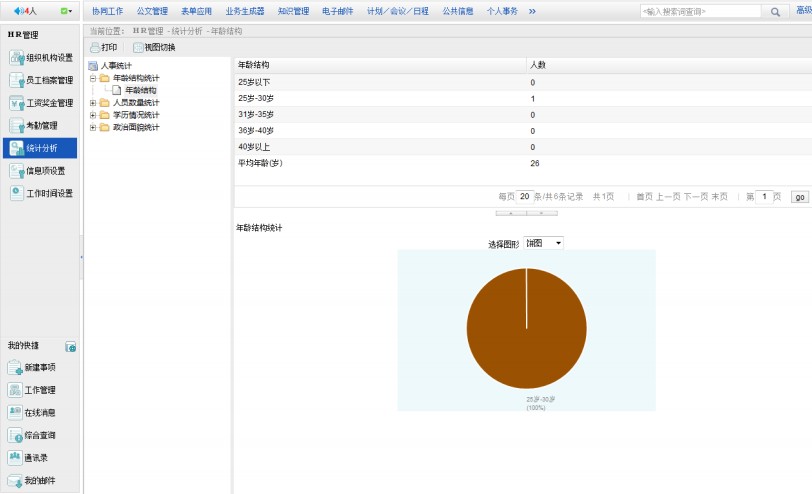
Task: Select 统计分析 in sidebar
Action: point(40,148)
